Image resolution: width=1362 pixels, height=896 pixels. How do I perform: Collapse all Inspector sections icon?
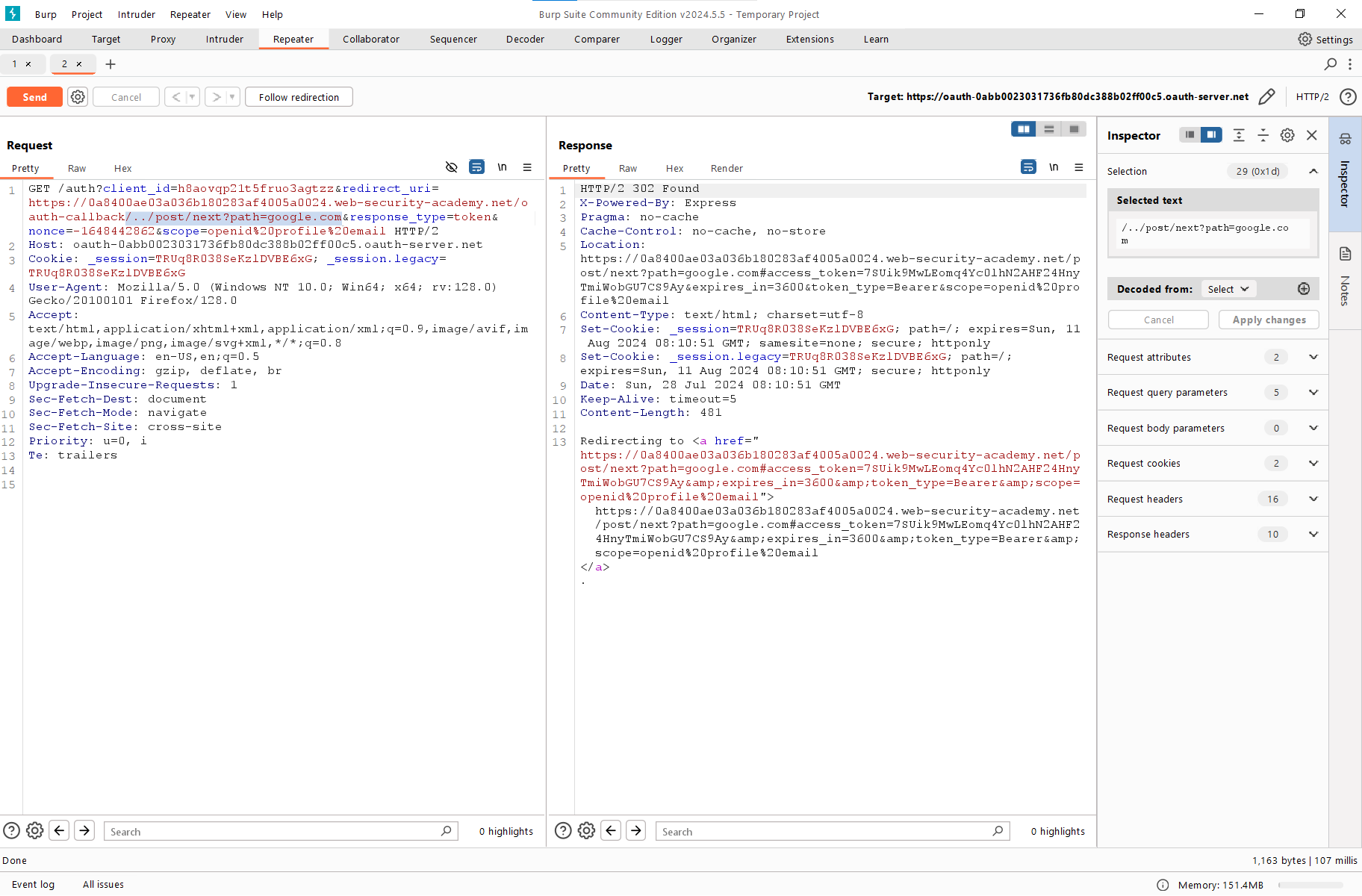pyautogui.click(x=1263, y=135)
